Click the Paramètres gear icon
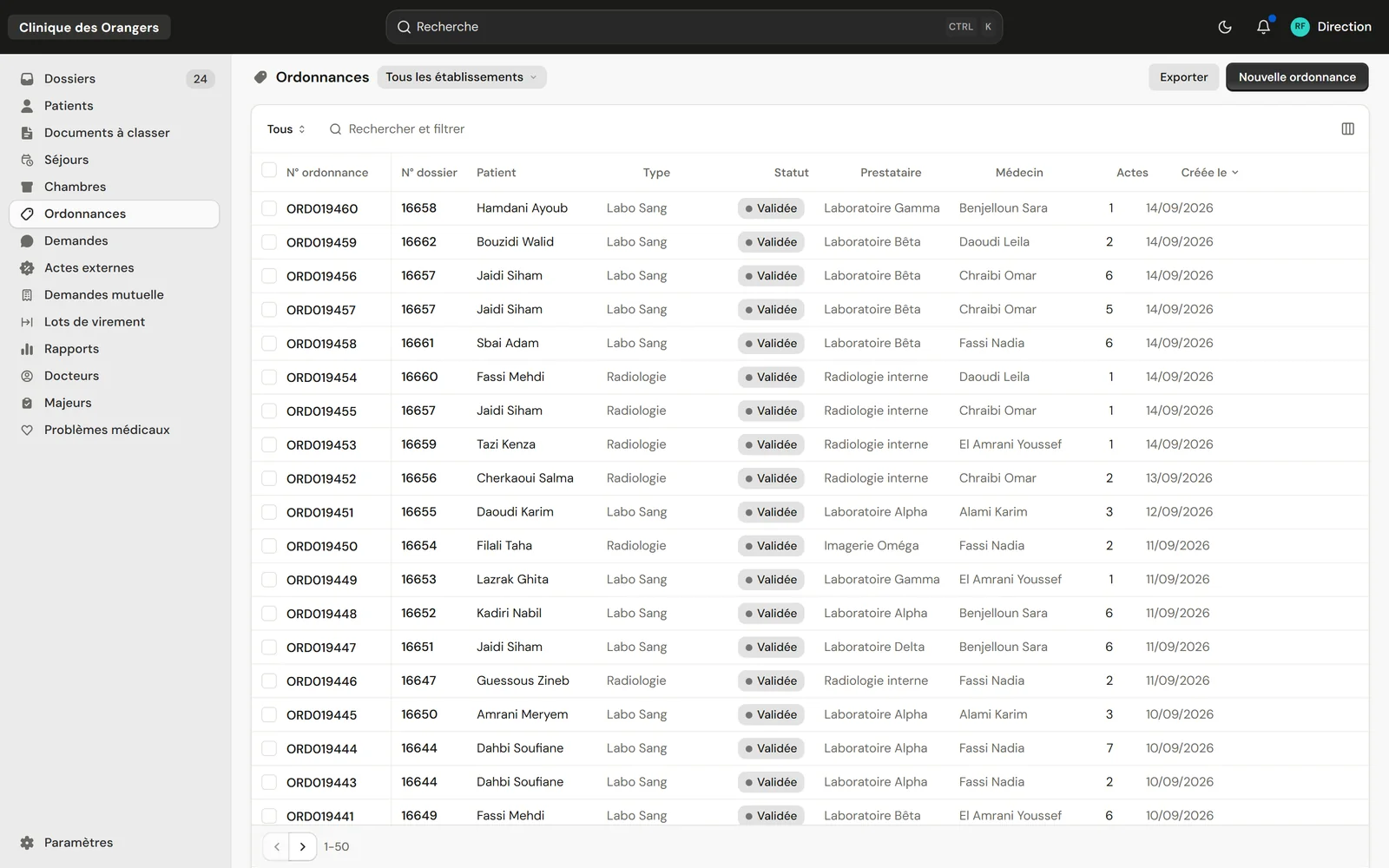 tap(27, 843)
